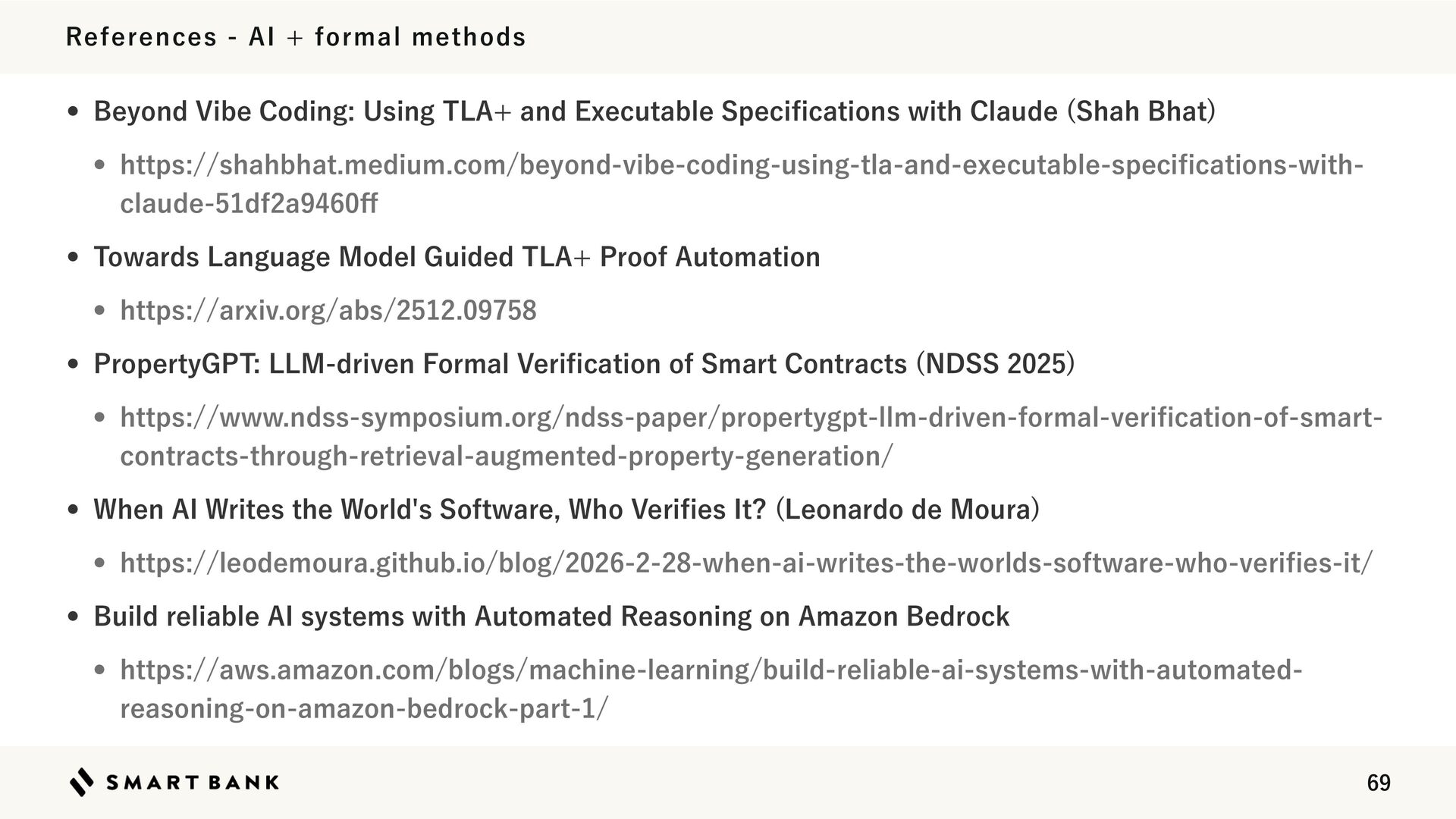The height and width of the screenshot is (819, 1456).
Task: Click the Beyond Vibe Coding reference heading
Action: point(654,111)
